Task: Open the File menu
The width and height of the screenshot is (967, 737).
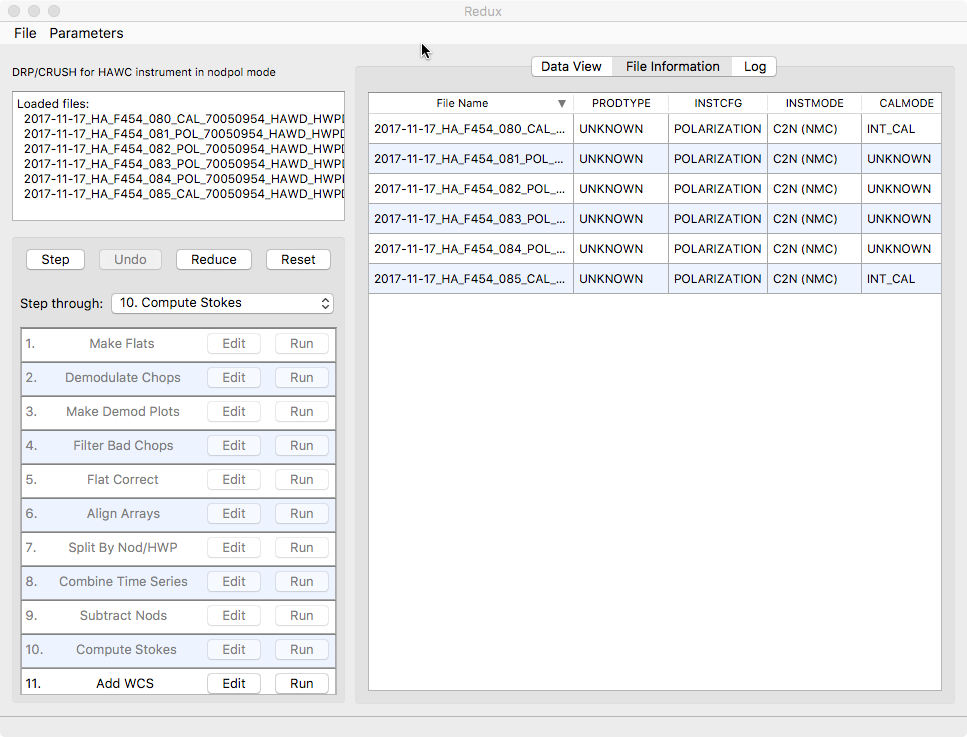Action: tap(25, 33)
